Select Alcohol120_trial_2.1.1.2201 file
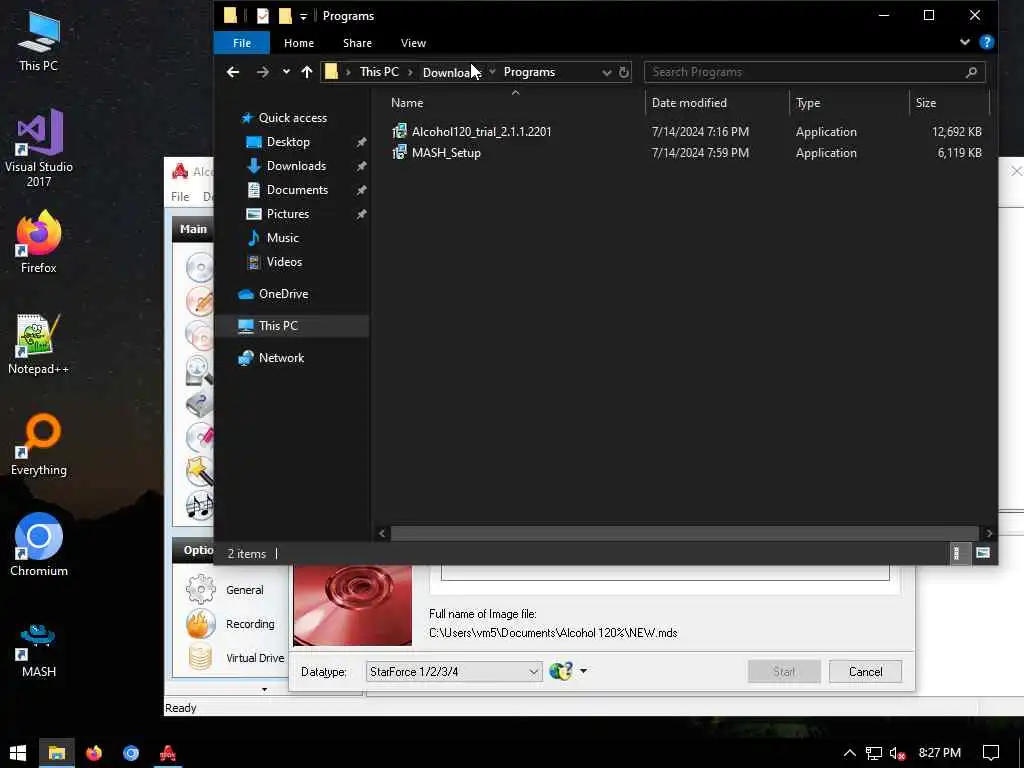 pyautogui.click(x=481, y=131)
